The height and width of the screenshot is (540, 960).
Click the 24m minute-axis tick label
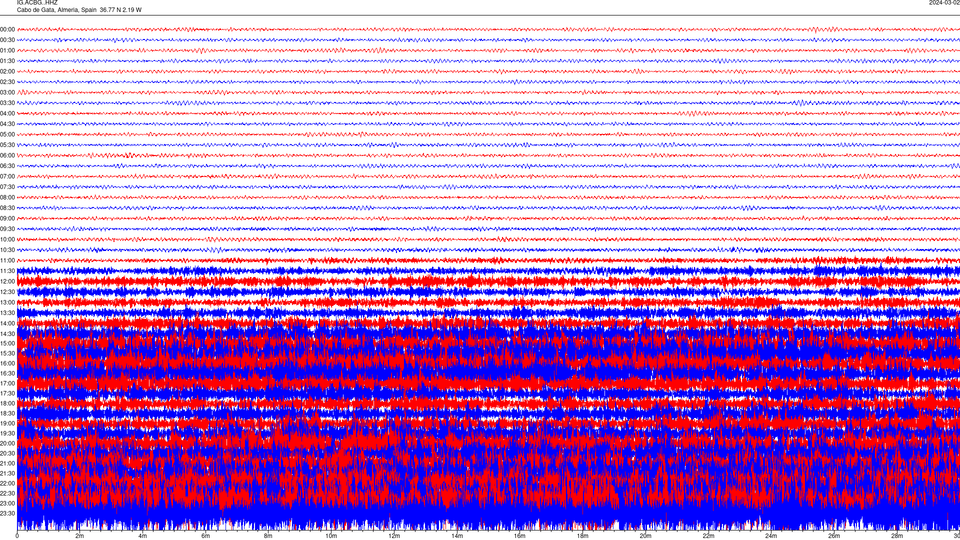771,536
